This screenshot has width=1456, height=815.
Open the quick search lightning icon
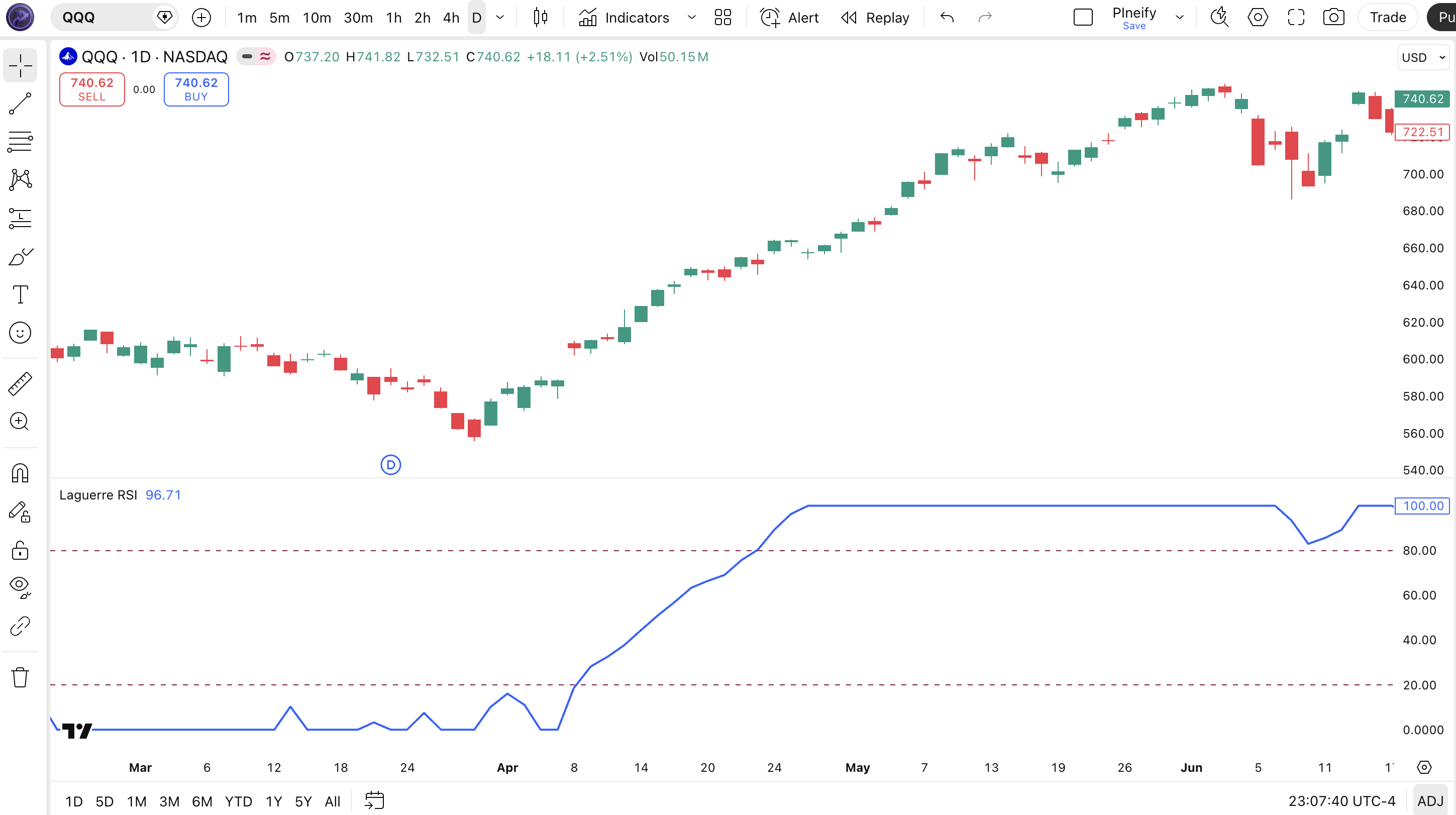click(1220, 18)
